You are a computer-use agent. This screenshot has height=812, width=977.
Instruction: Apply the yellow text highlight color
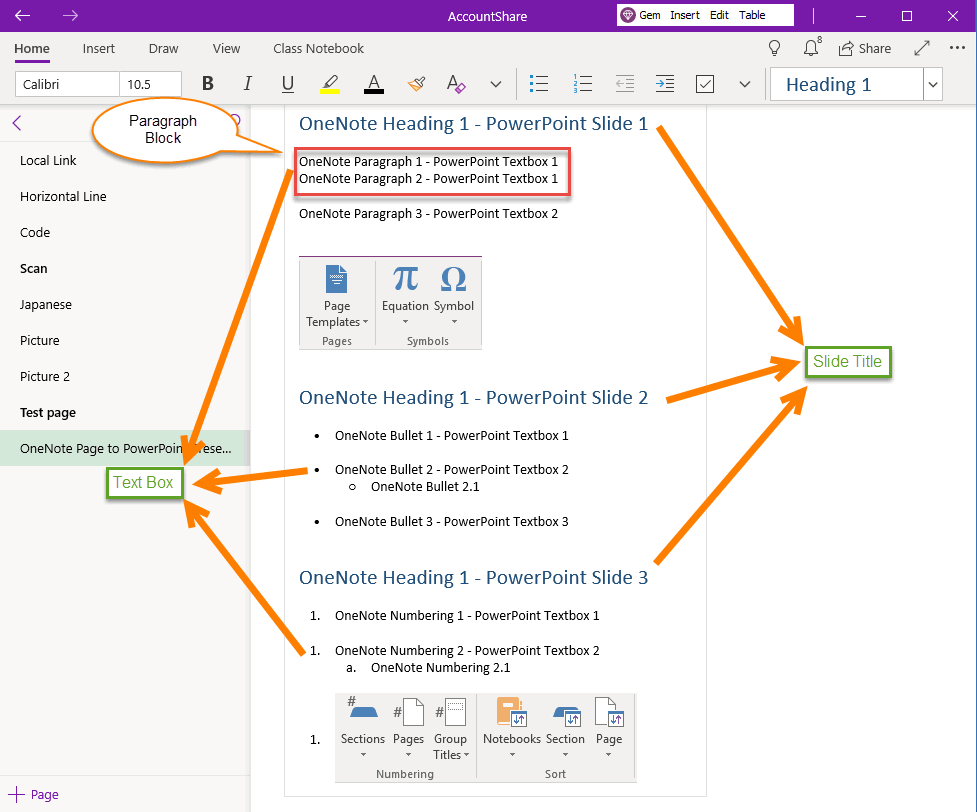pyautogui.click(x=330, y=84)
